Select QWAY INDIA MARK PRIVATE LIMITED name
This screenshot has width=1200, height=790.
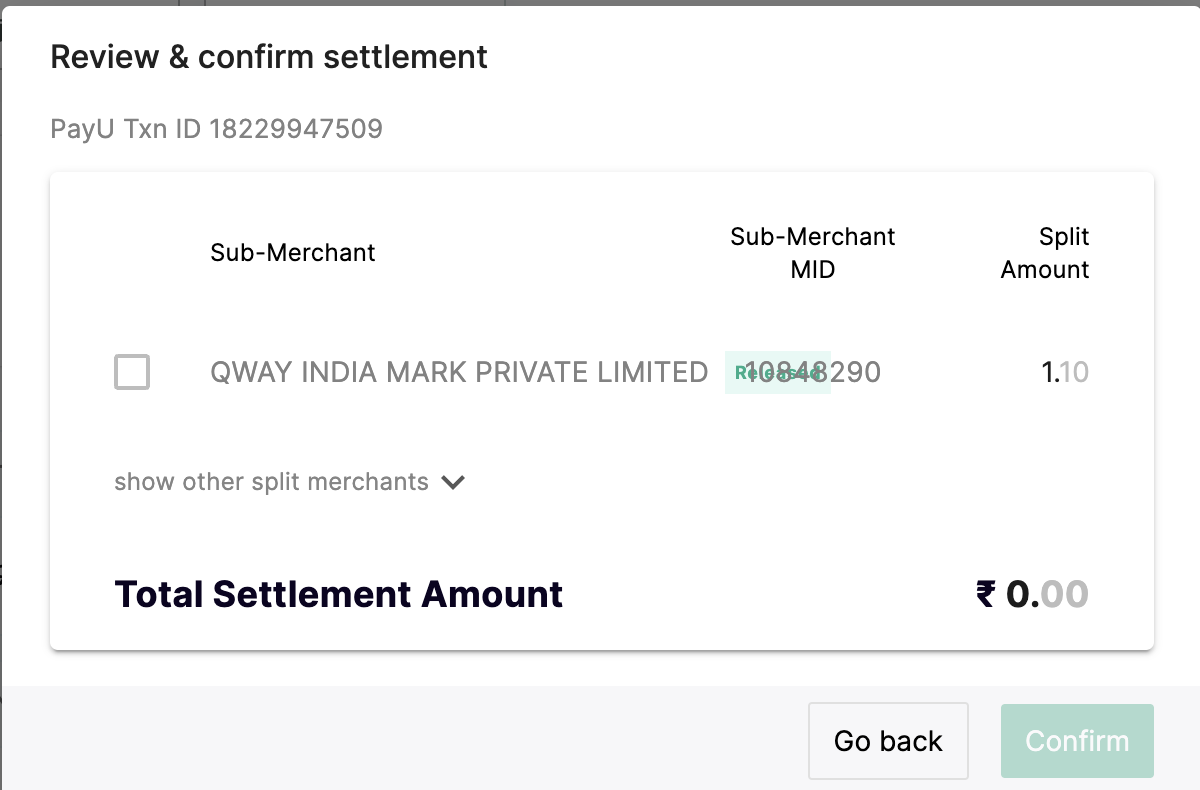coord(459,372)
